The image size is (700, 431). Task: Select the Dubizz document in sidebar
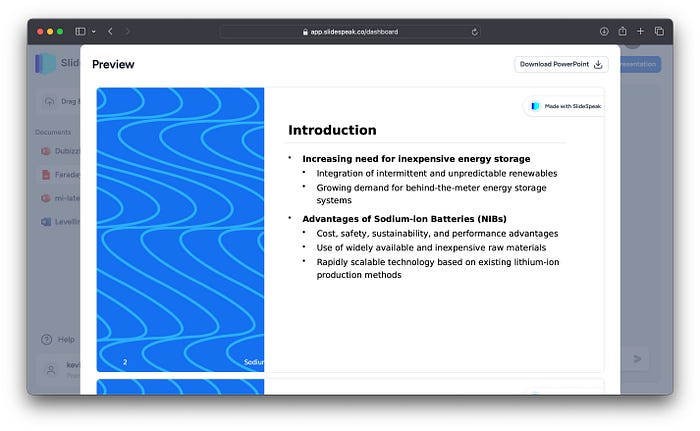tap(60, 151)
